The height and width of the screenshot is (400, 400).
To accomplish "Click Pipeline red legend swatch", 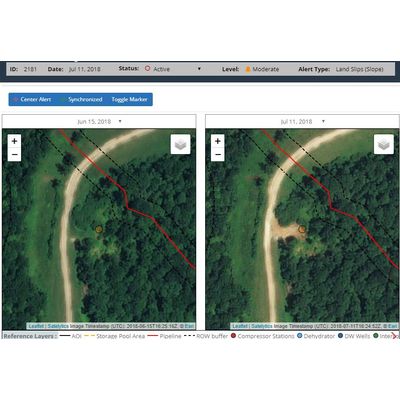I will pos(152,336).
